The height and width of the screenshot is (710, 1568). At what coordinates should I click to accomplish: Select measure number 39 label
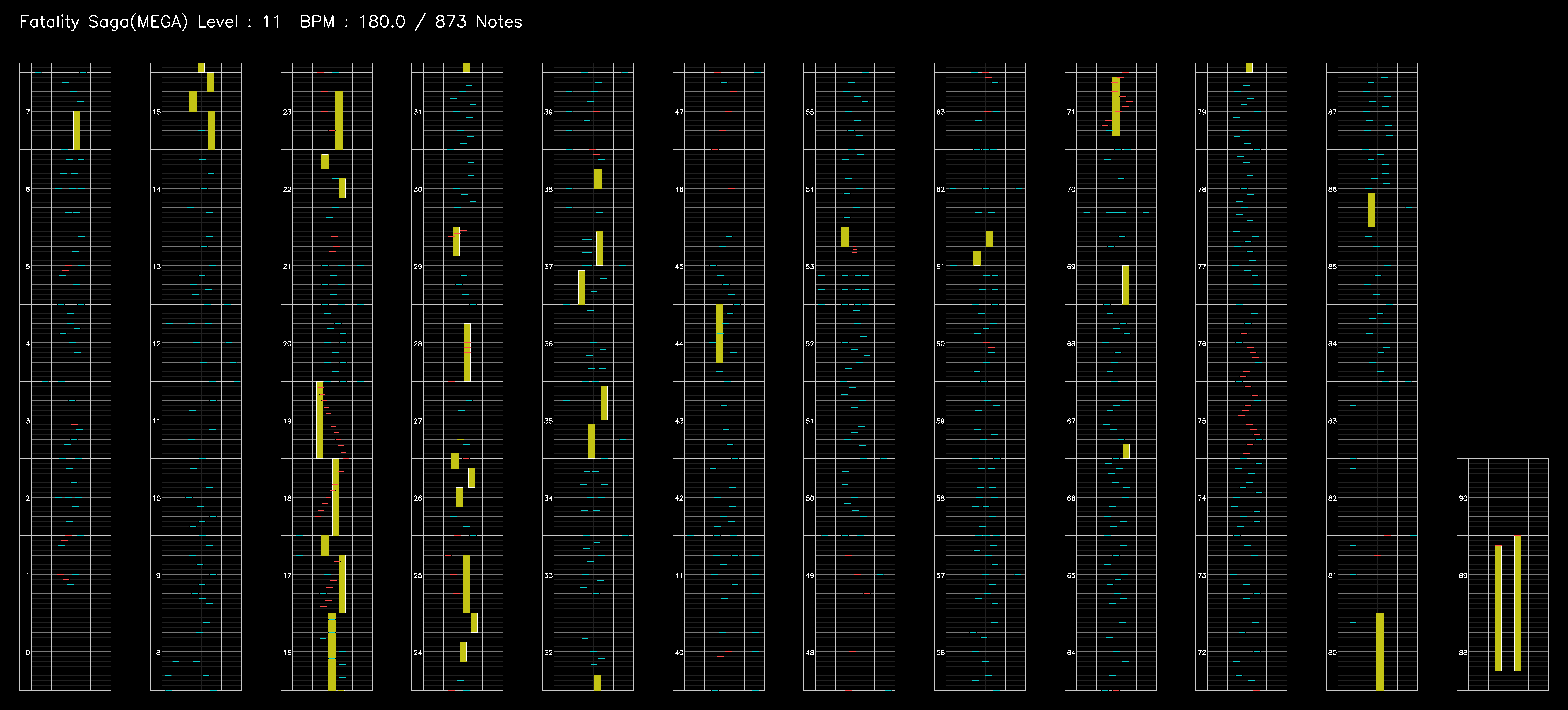tap(549, 112)
